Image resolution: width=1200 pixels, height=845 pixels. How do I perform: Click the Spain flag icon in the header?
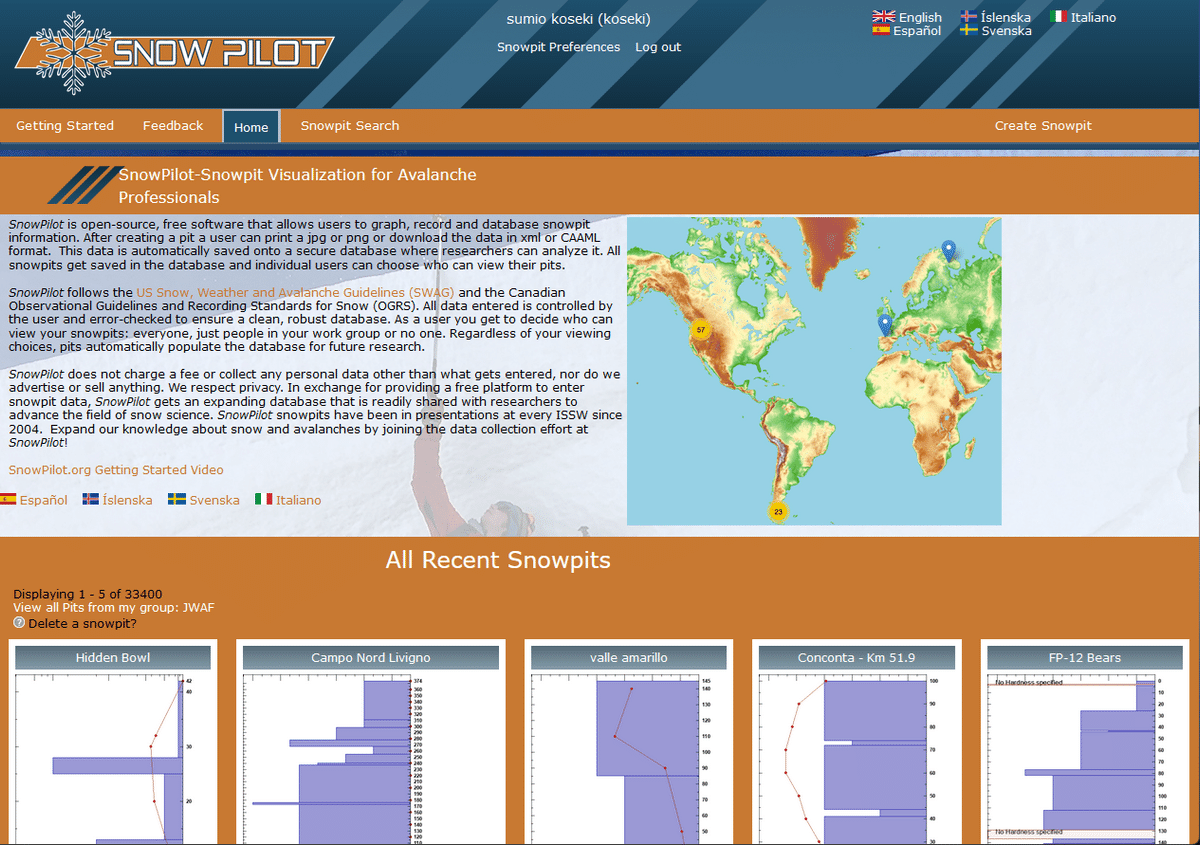pos(881,31)
